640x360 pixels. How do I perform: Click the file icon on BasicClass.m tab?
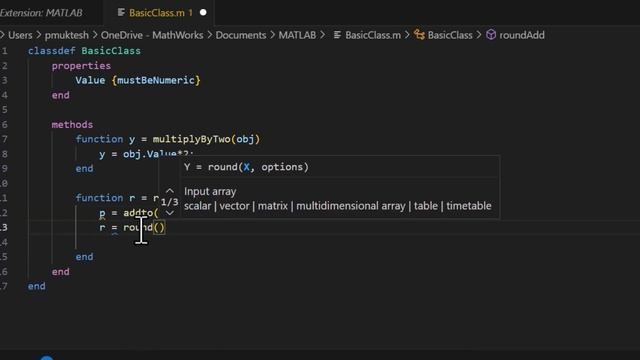pos(121,13)
